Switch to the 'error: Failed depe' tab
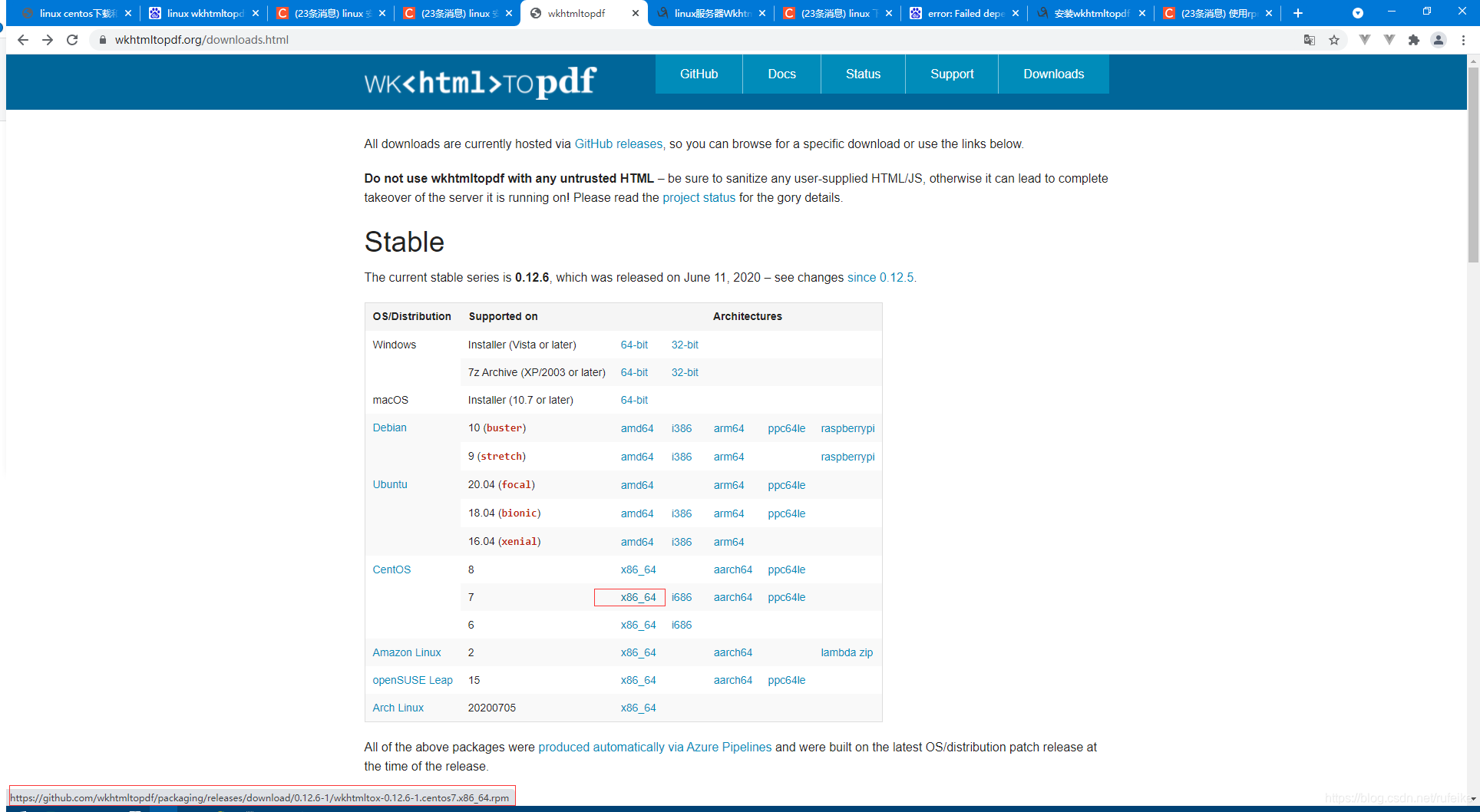Viewport: 1480px width, 812px height. [964, 13]
